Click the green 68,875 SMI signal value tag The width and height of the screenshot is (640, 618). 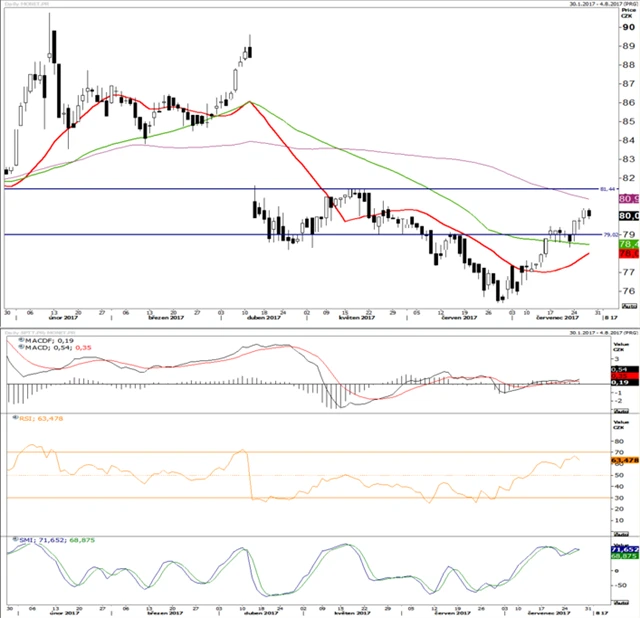point(624,558)
